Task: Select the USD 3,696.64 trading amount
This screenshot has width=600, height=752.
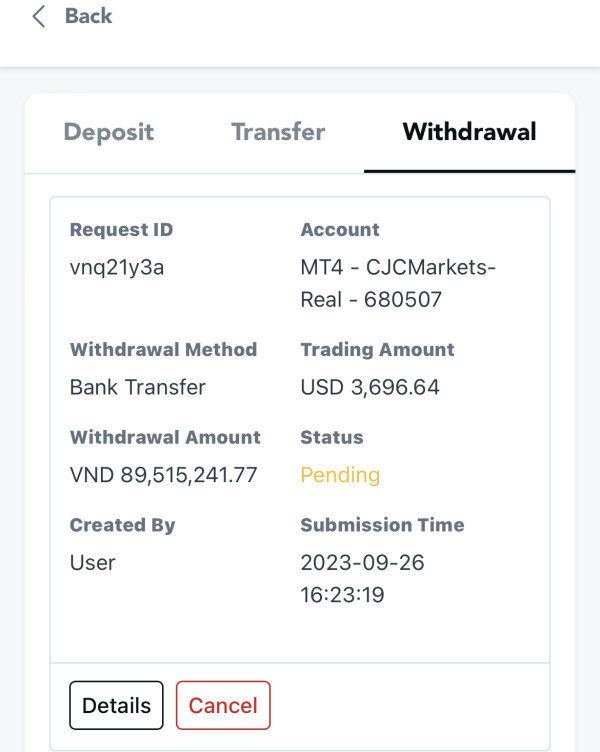Action: pos(370,387)
